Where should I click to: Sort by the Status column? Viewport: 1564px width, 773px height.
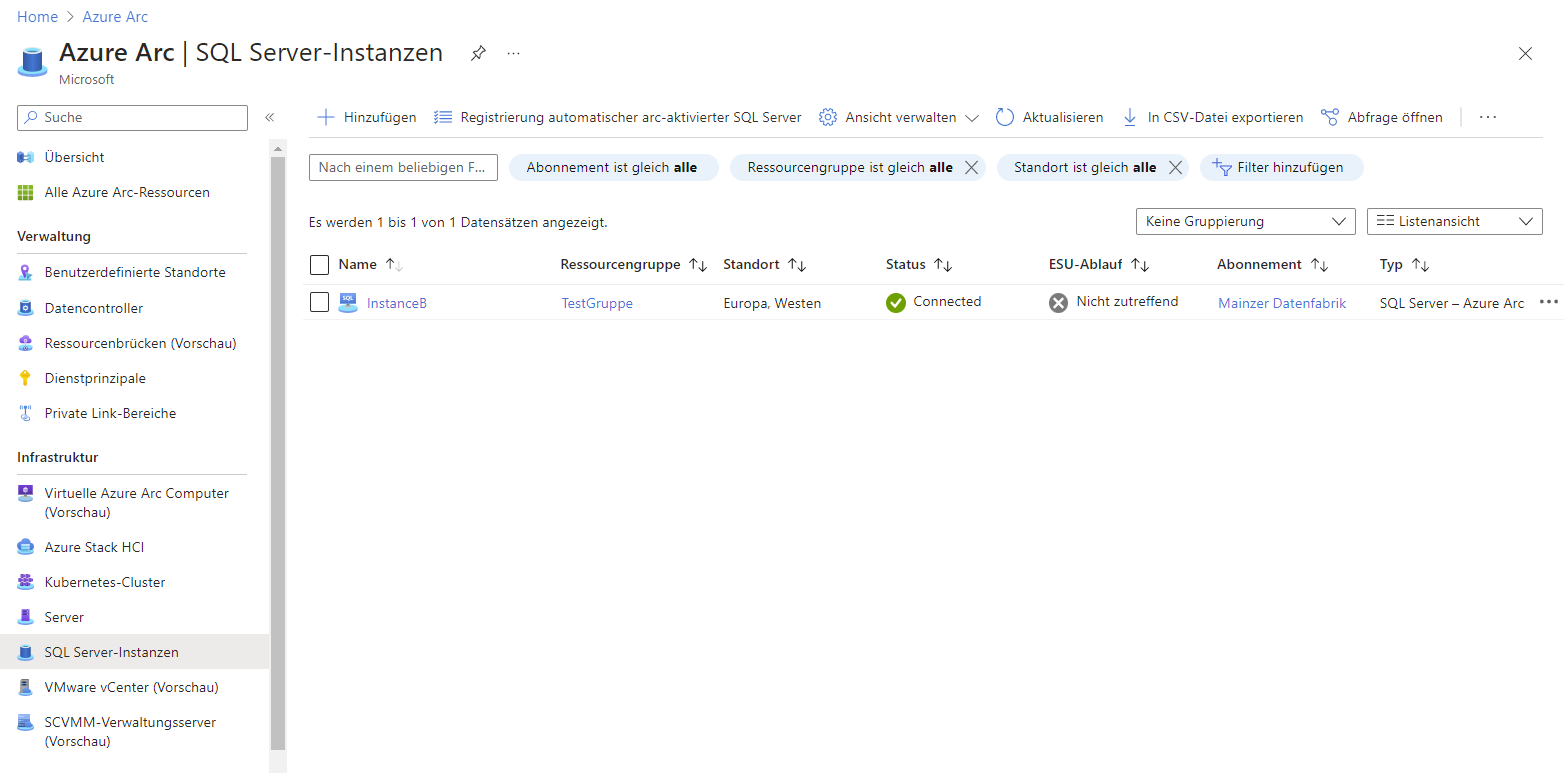918,265
